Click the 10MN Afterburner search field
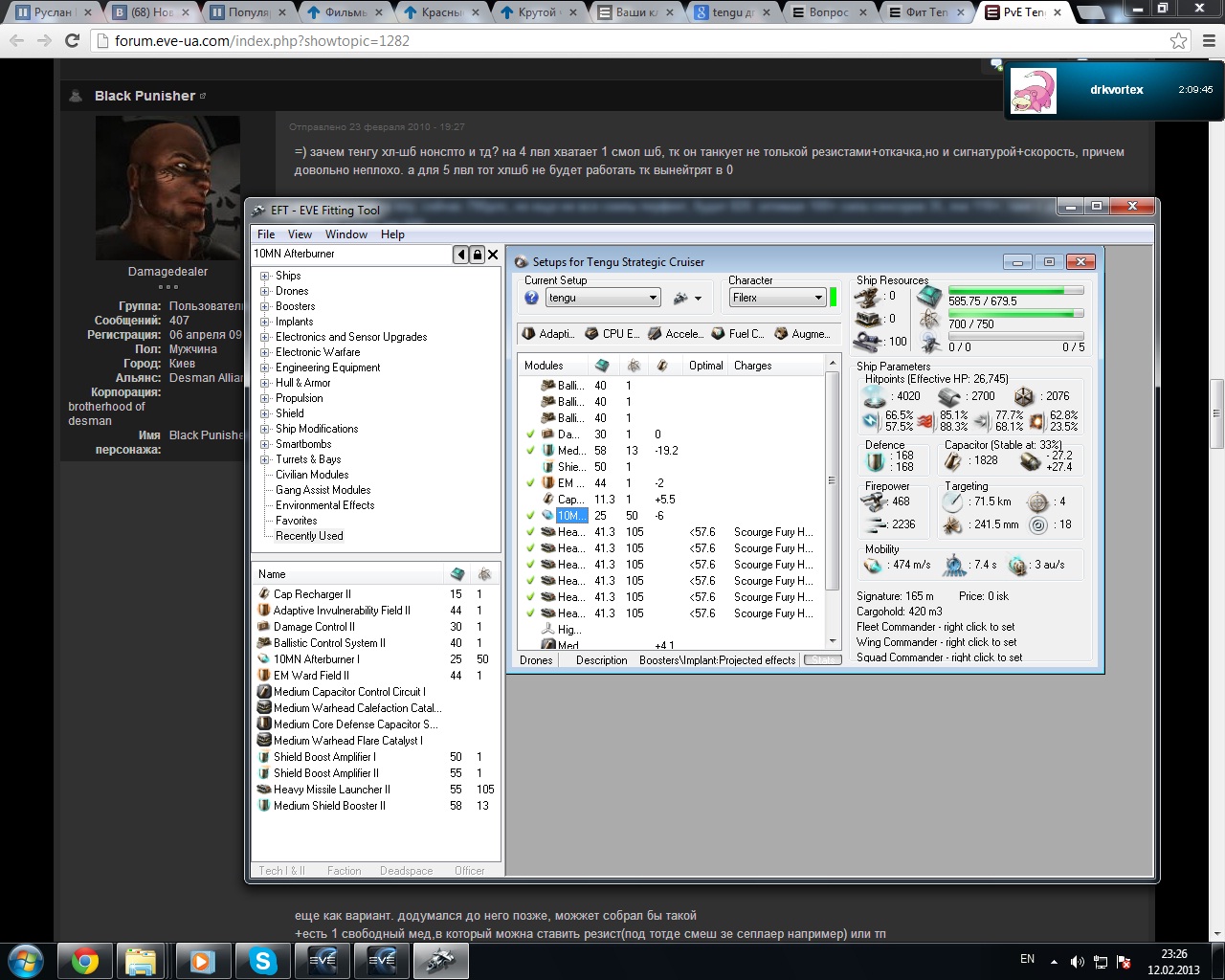 tap(351, 254)
